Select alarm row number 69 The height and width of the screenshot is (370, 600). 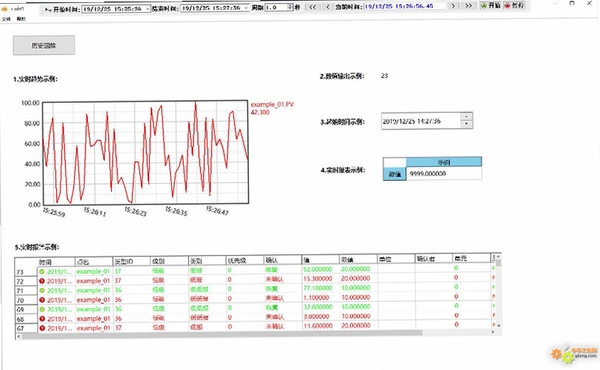coord(26,310)
